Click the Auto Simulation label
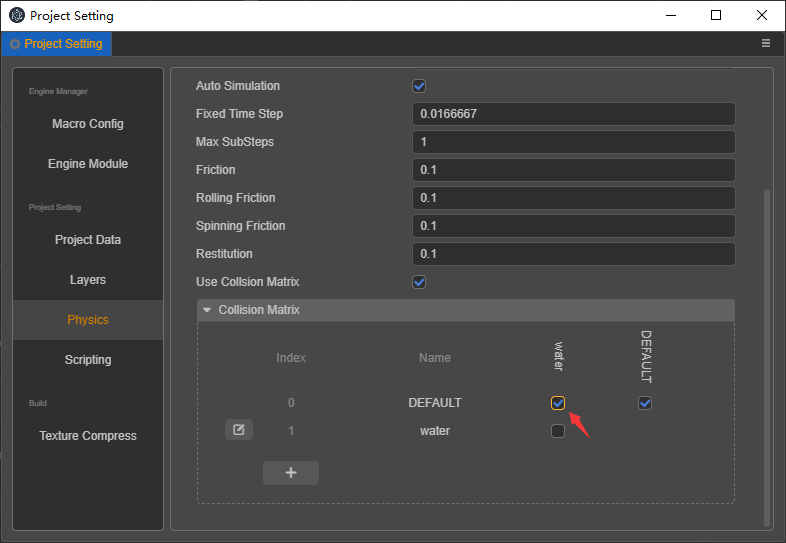Viewport: 786px width, 543px height. coord(238,86)
